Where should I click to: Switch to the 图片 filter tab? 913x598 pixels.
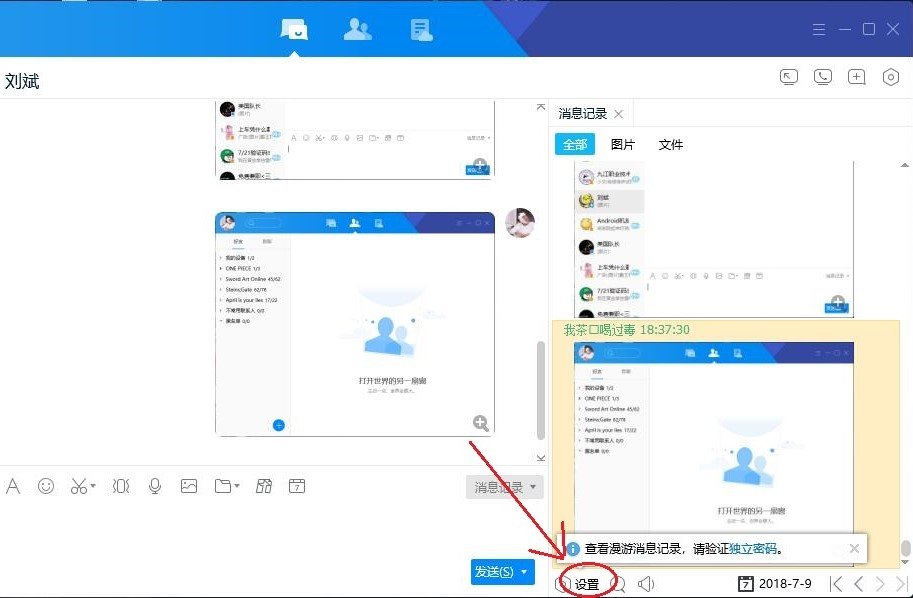[623, 144]
